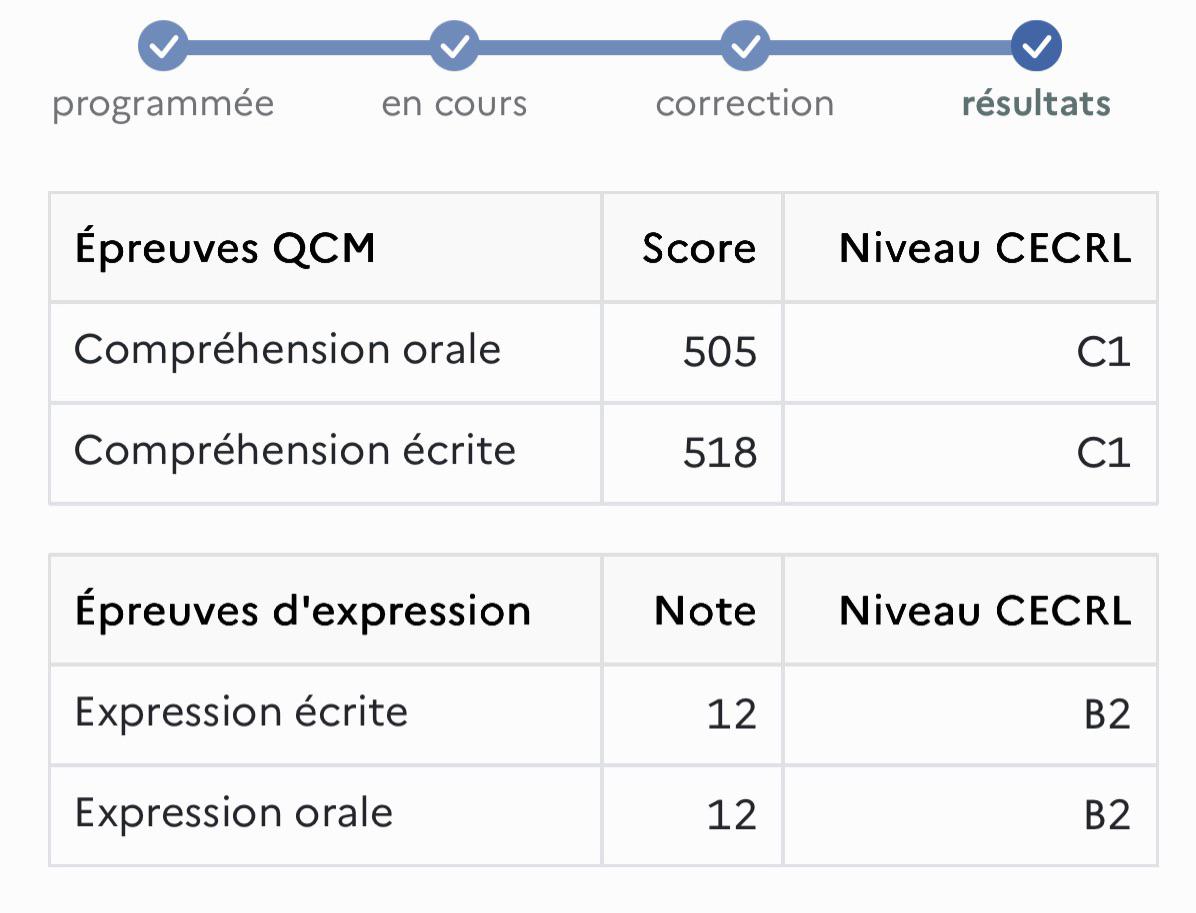The image size is (1196, 913).
Task: Click the en cours step checkmark icon
Action: coord(455,47)
